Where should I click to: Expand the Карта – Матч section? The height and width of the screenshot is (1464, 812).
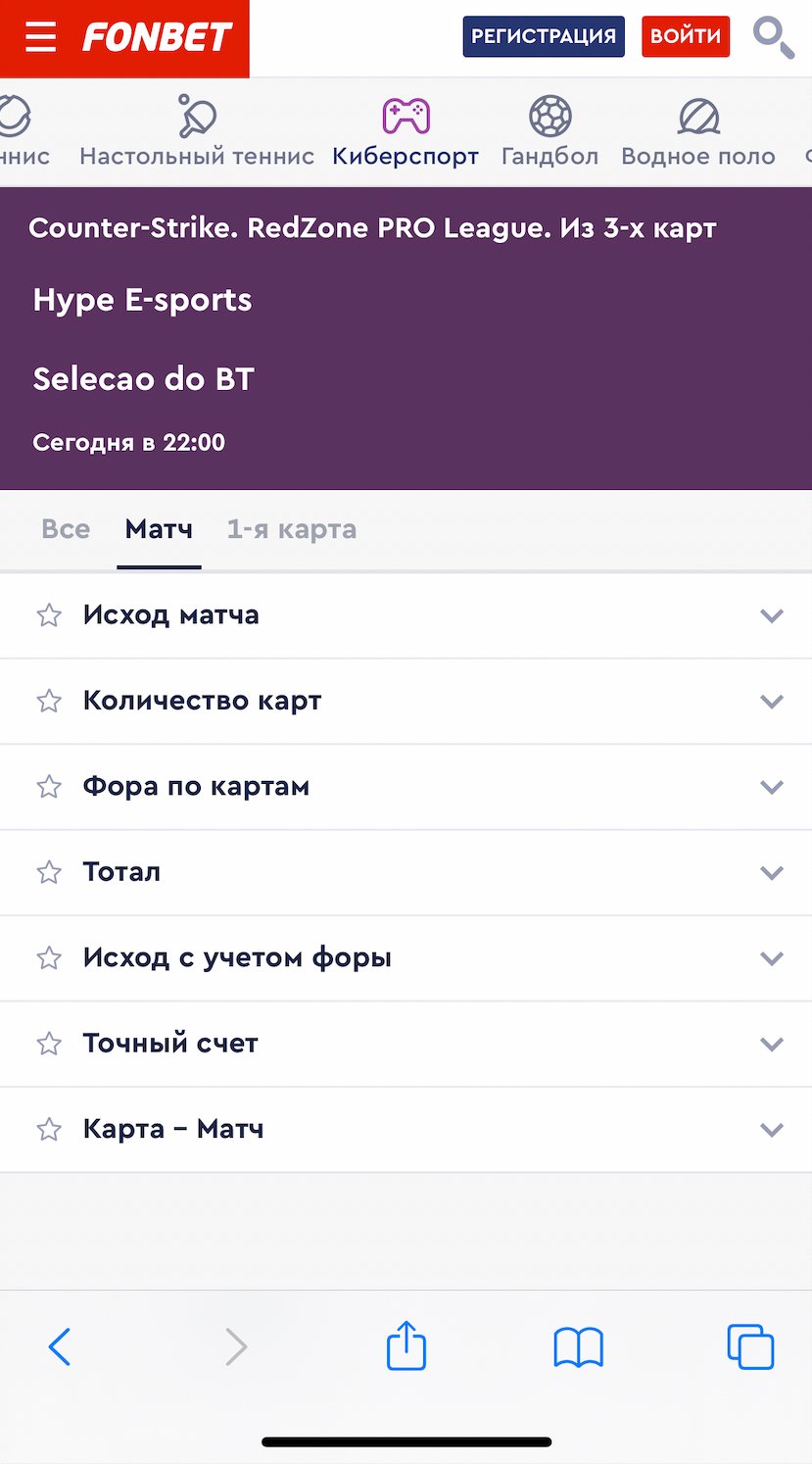coord(772,1130)
